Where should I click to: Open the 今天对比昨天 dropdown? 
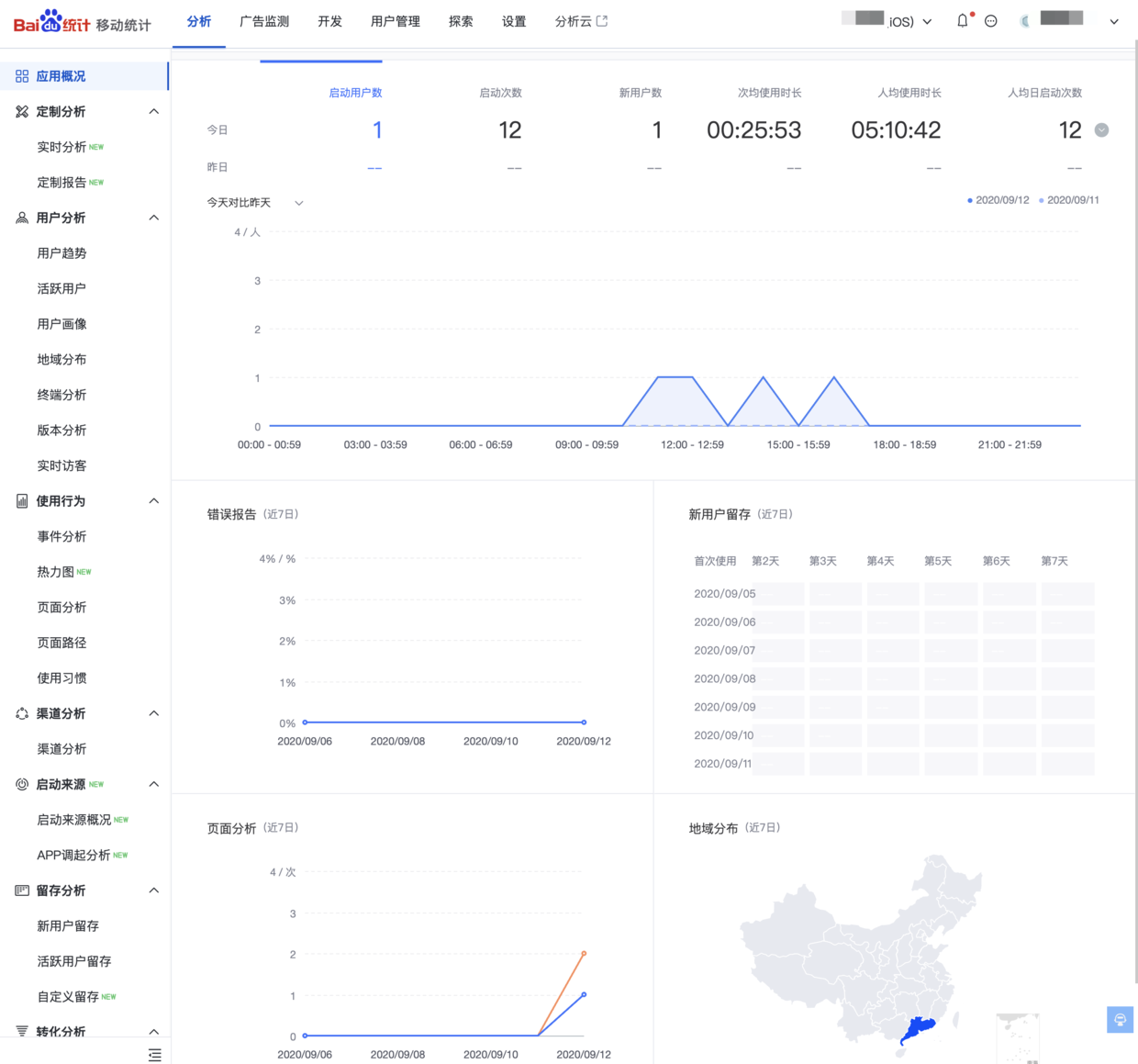click(255, 203)
